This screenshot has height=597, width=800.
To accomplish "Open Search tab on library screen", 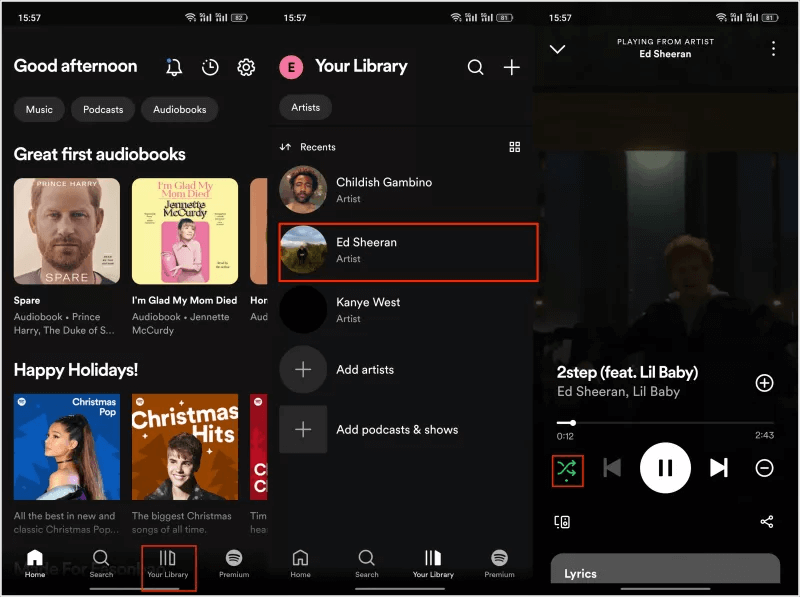I will point(366,563).
